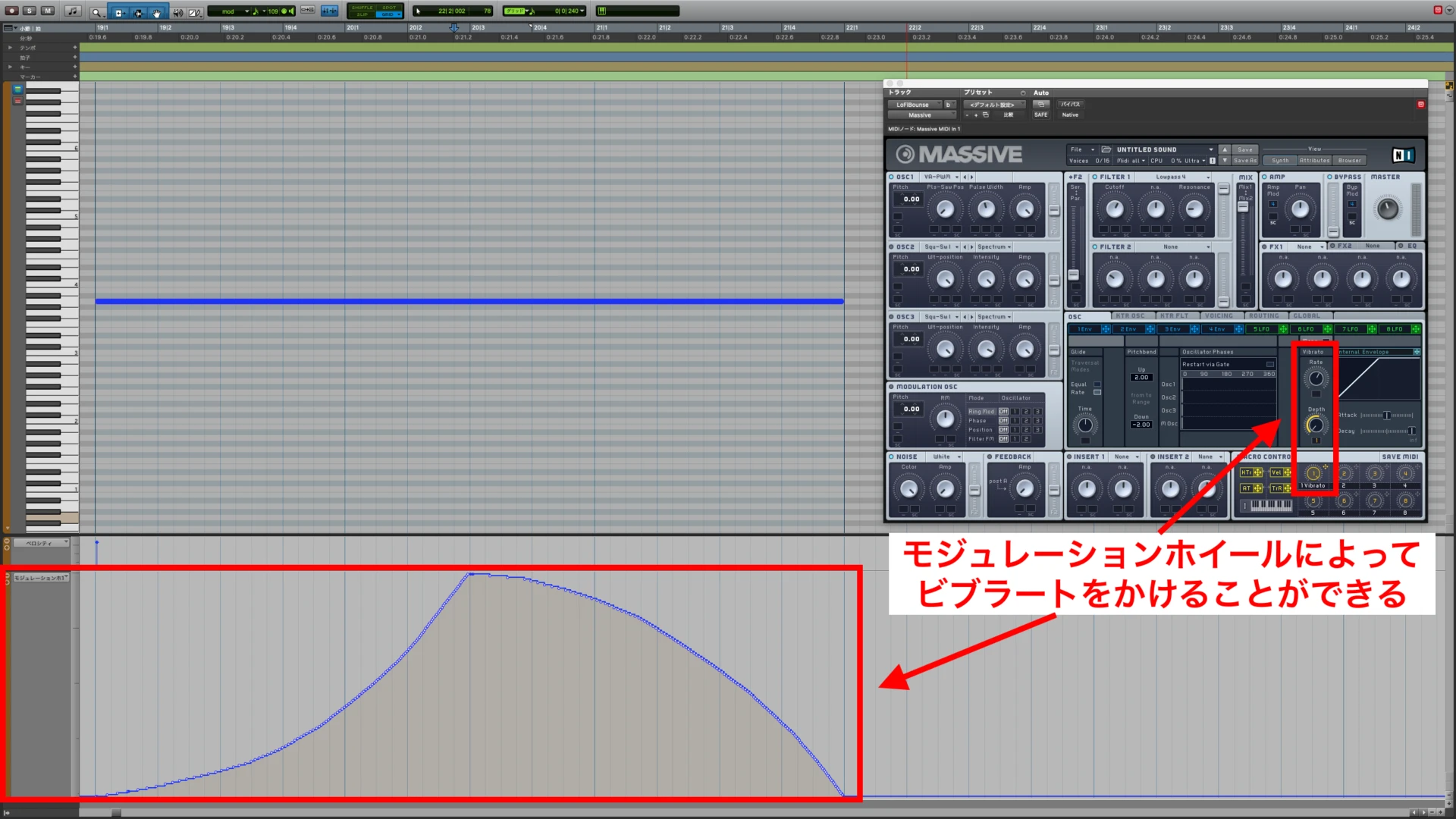Switch to Attributes view
Viewport: 1456px width, 819px height.
point(1314,161)
